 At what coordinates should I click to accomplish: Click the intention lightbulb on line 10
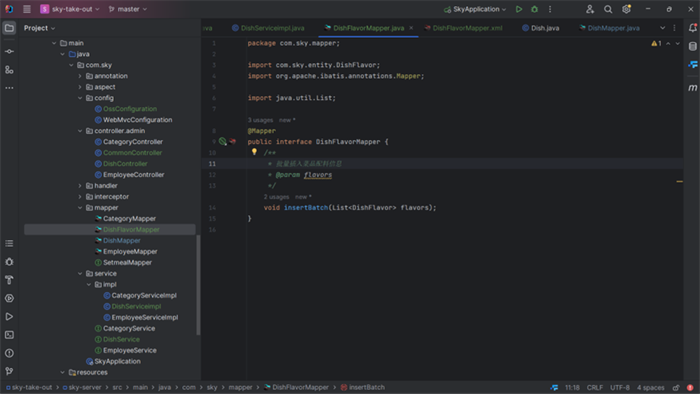click(254, 152)
